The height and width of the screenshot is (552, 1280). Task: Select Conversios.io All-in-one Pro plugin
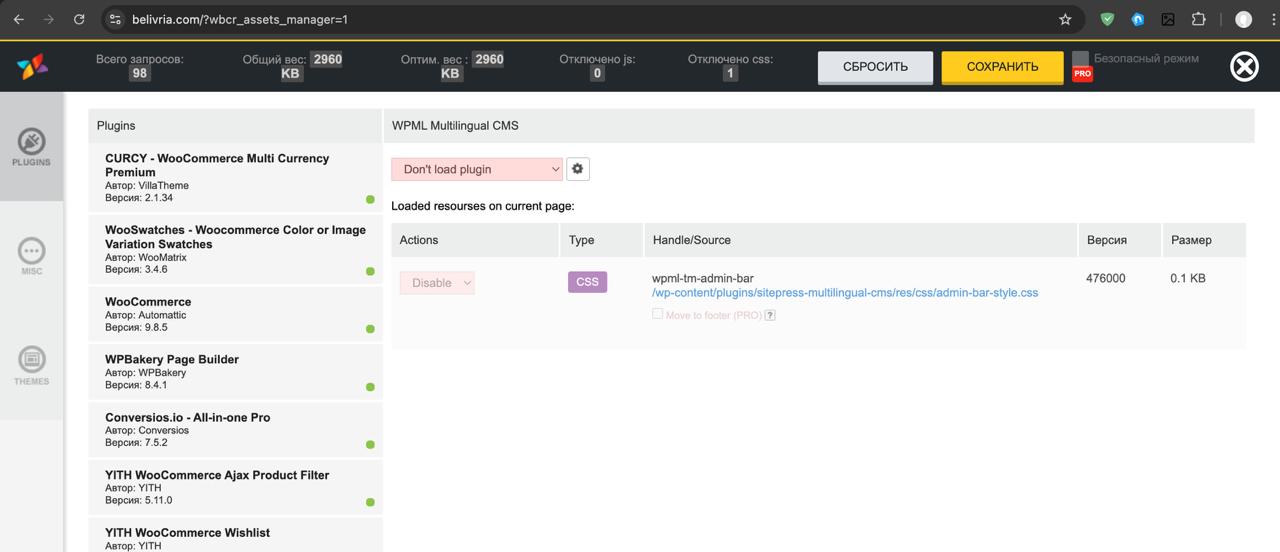pyautogui.click(x=235, y=430)
